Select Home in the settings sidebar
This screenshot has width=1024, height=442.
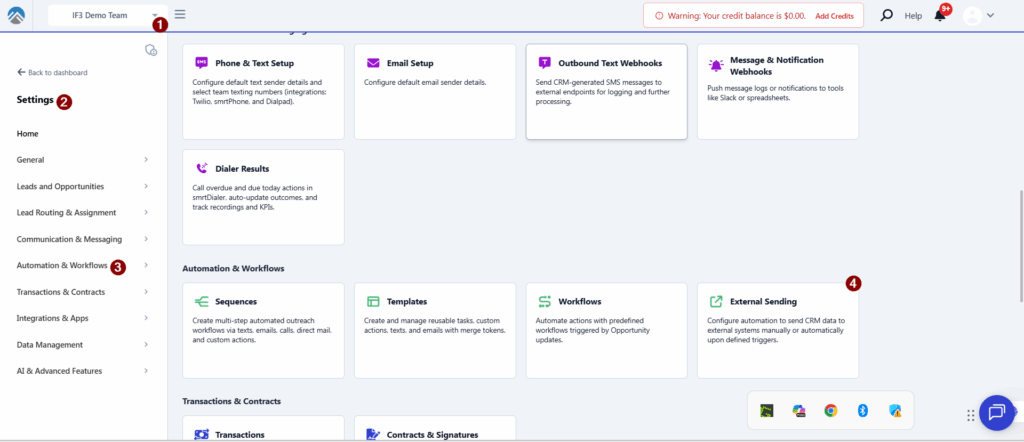coord(28,133)
